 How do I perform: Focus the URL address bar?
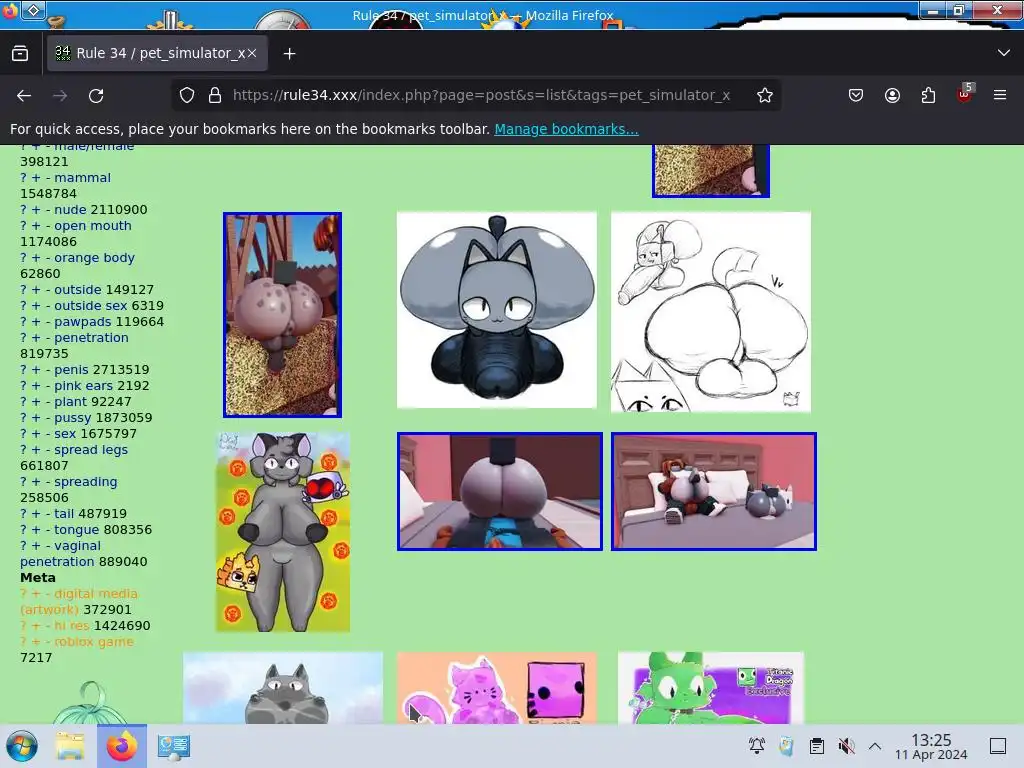[x=481, y=95]
